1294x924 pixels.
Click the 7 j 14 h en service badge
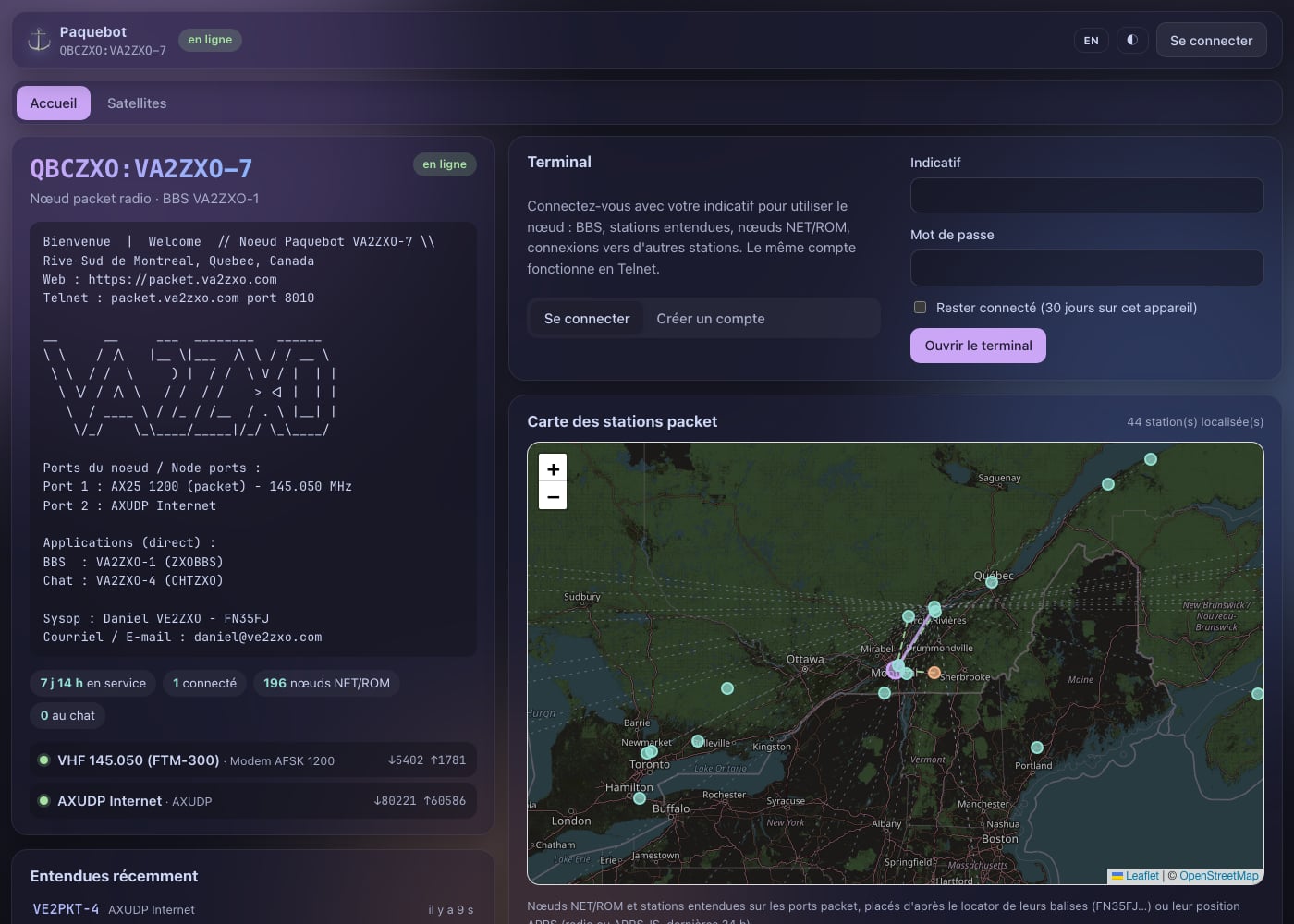93,684
